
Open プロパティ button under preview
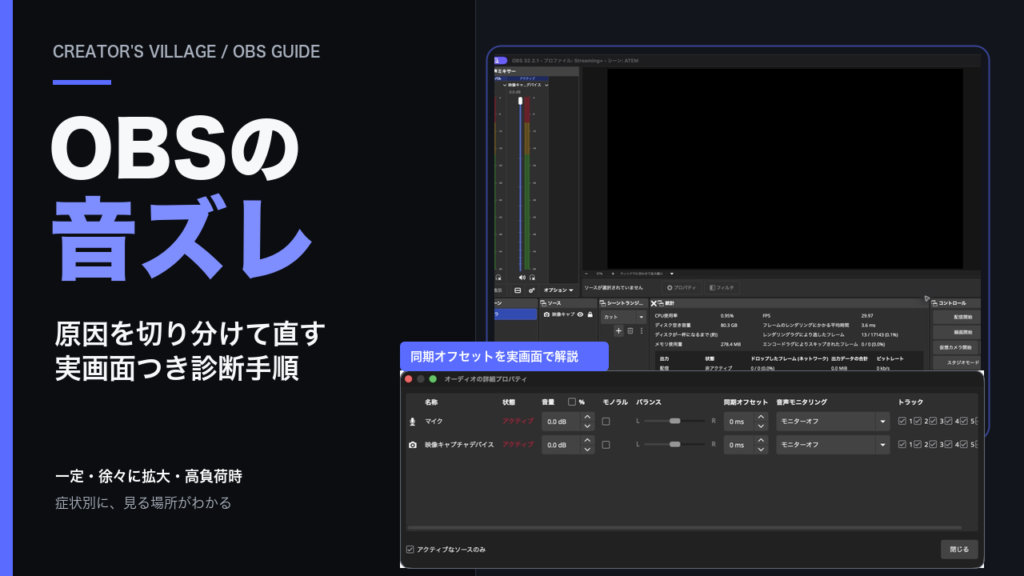point(681,287)
